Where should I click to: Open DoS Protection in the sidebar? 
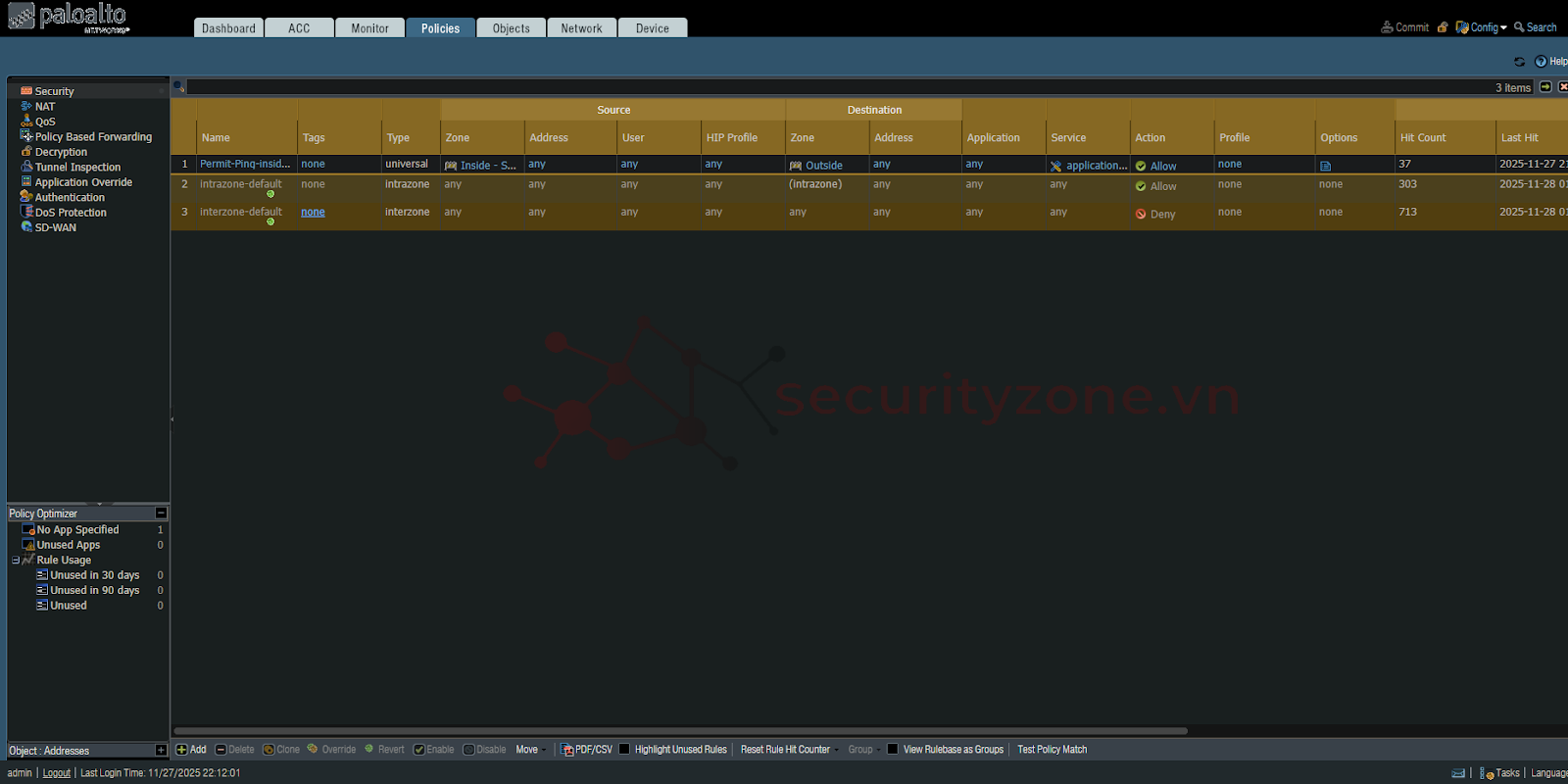71,213
